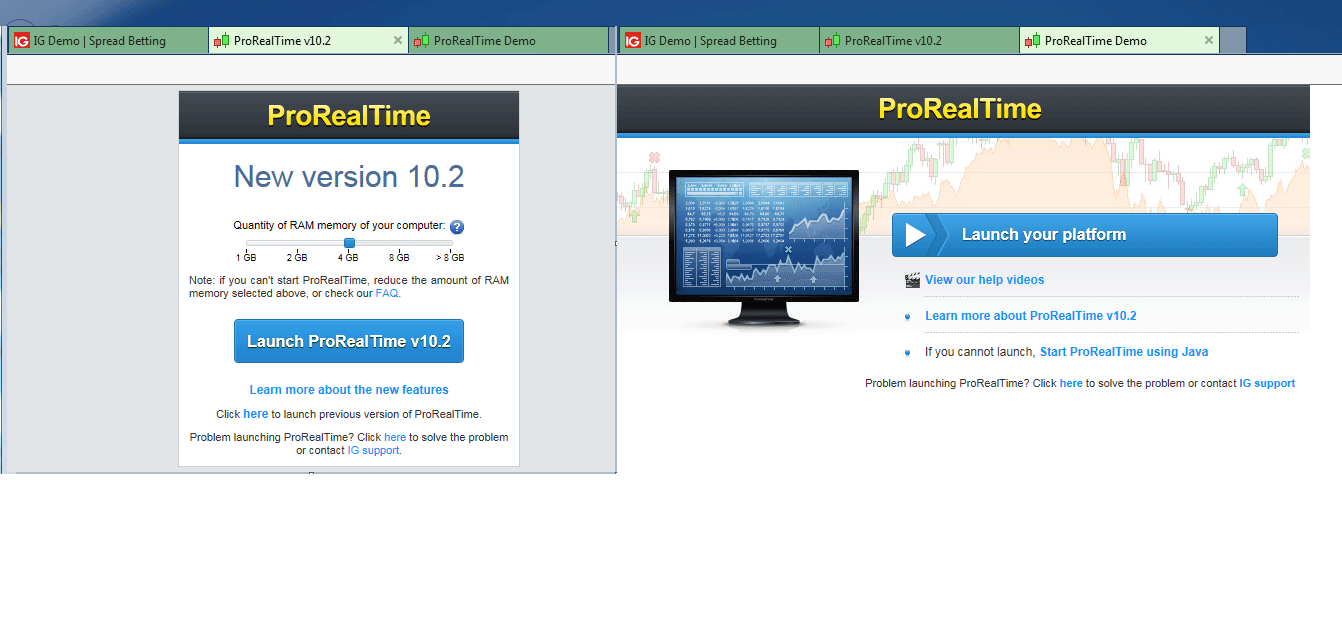Click the blue play arrow on Launch your platform

pyautogui.click(x=915, y=234)
